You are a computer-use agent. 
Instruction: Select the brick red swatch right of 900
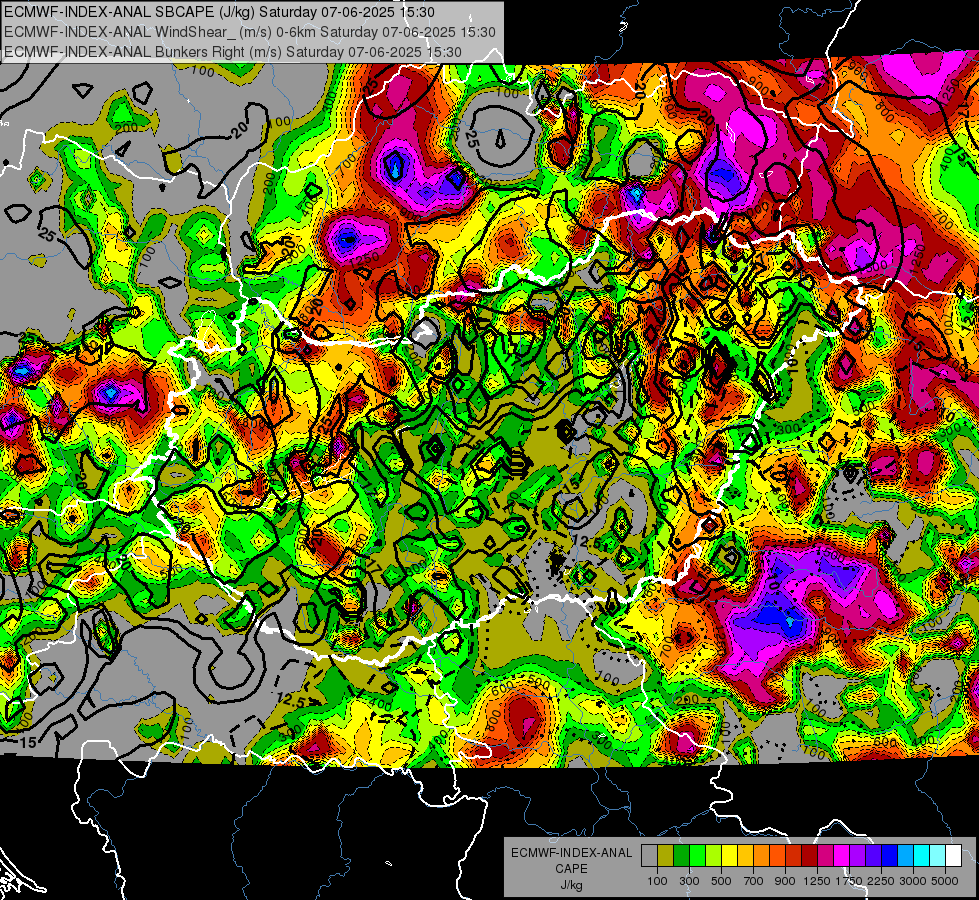(x=794, y=856)
